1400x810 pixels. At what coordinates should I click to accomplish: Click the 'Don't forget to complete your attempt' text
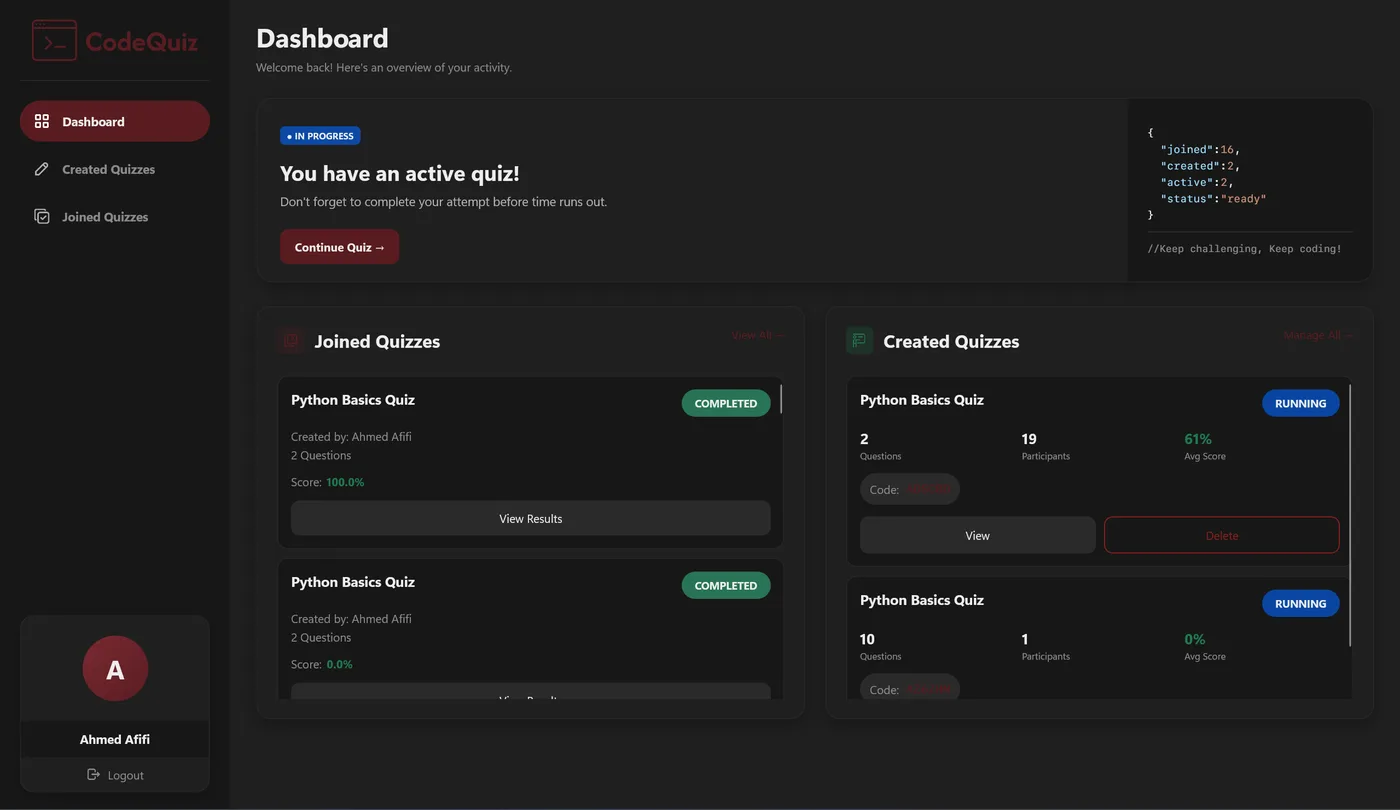click(x=443, y=201)
